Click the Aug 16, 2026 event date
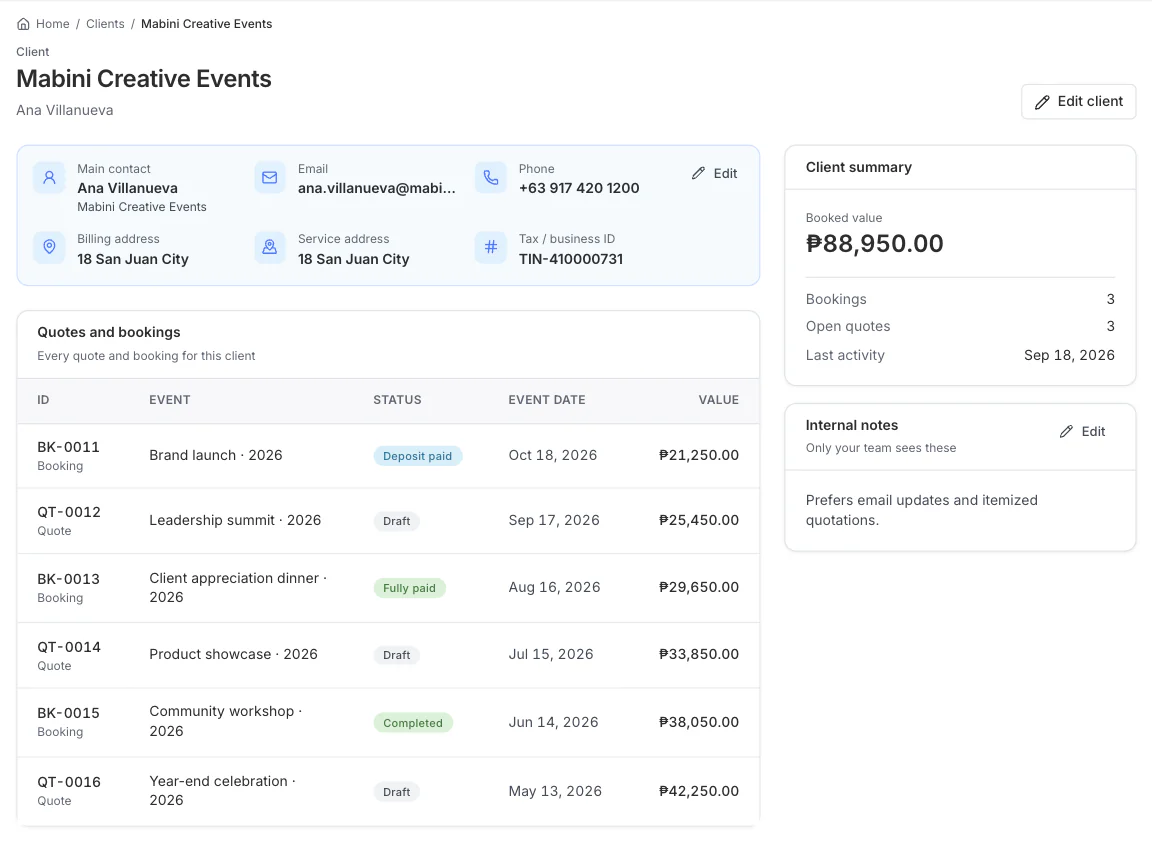 point(554,588)
